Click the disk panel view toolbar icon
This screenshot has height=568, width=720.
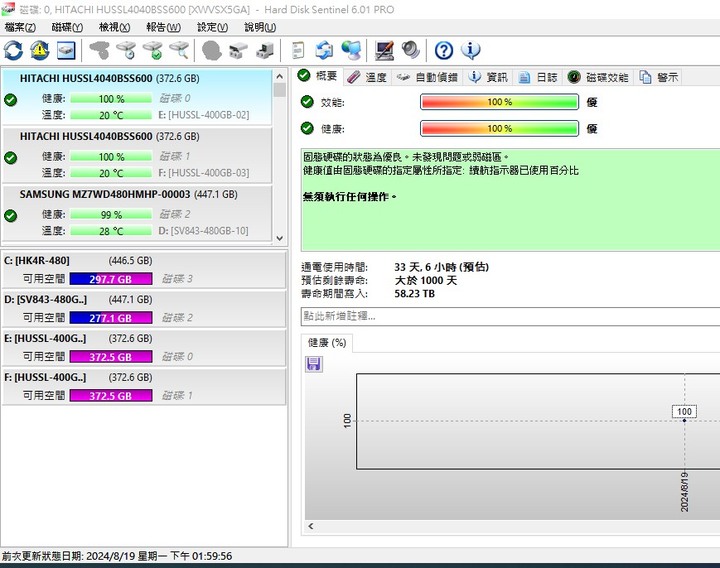(x=66, y=50)
